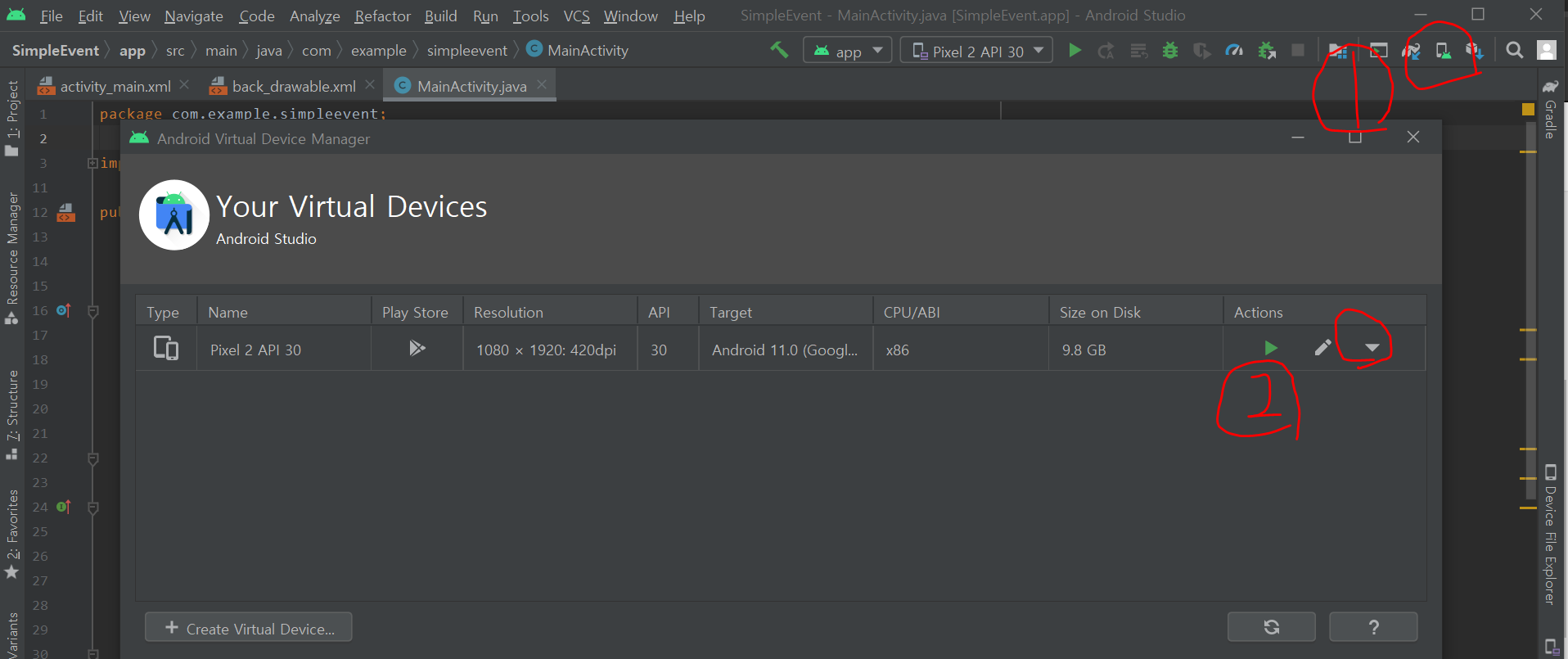Open the Tools menu
Screen dimensions: 1568x659
(x=531, y=16)
